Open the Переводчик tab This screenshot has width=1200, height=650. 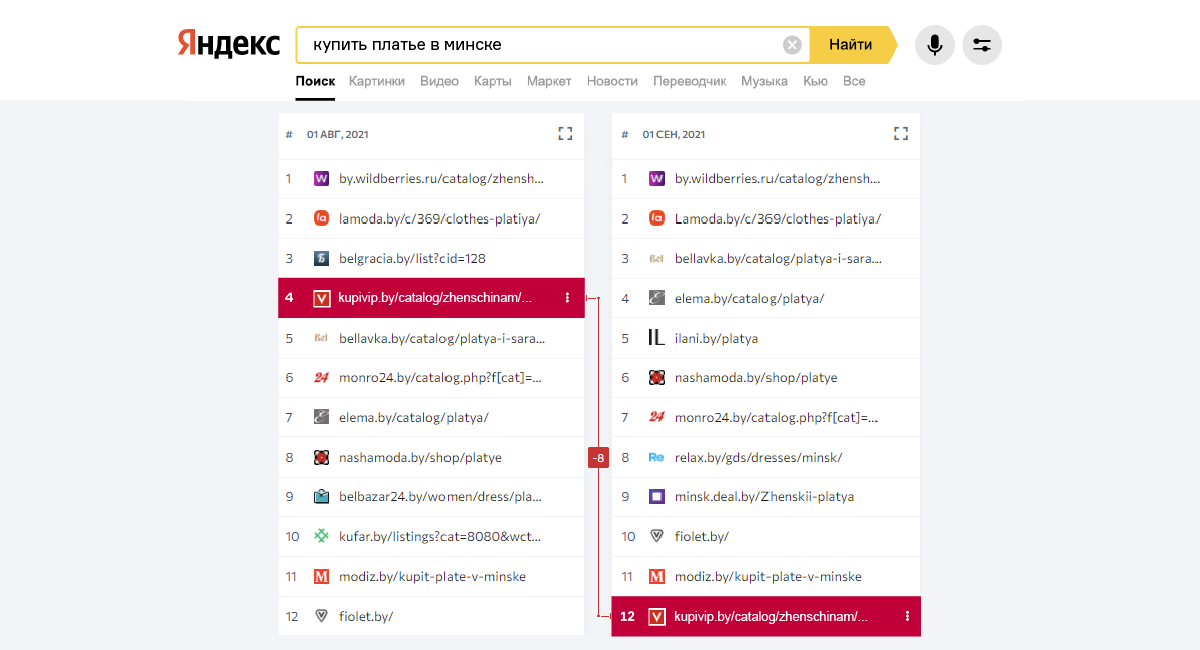pos(690,81)
